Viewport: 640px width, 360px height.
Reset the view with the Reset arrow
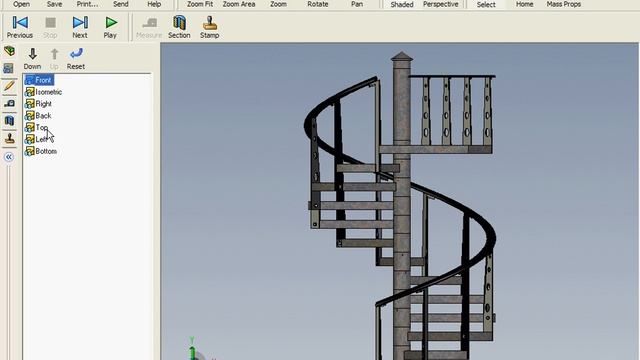(x=76, y=59)
